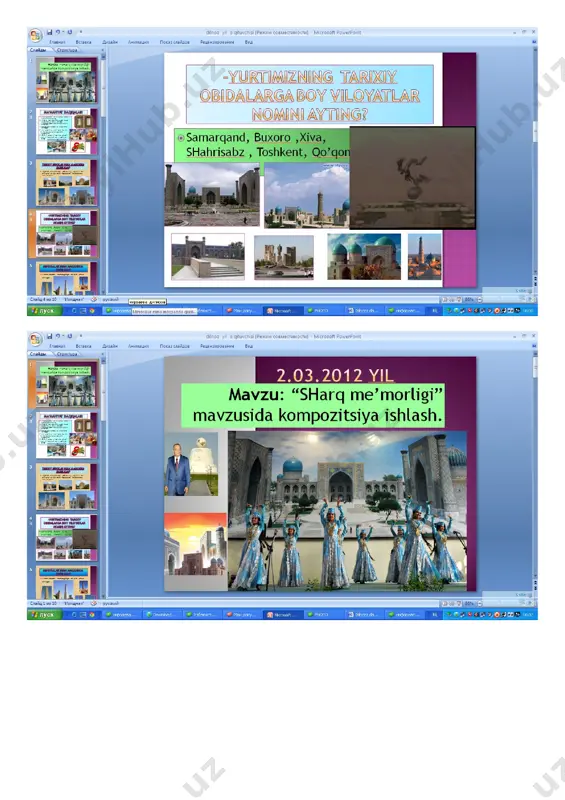Switch to the Структура pane tab in the upper window
The image size is (565, 800).
pos(67,50)
